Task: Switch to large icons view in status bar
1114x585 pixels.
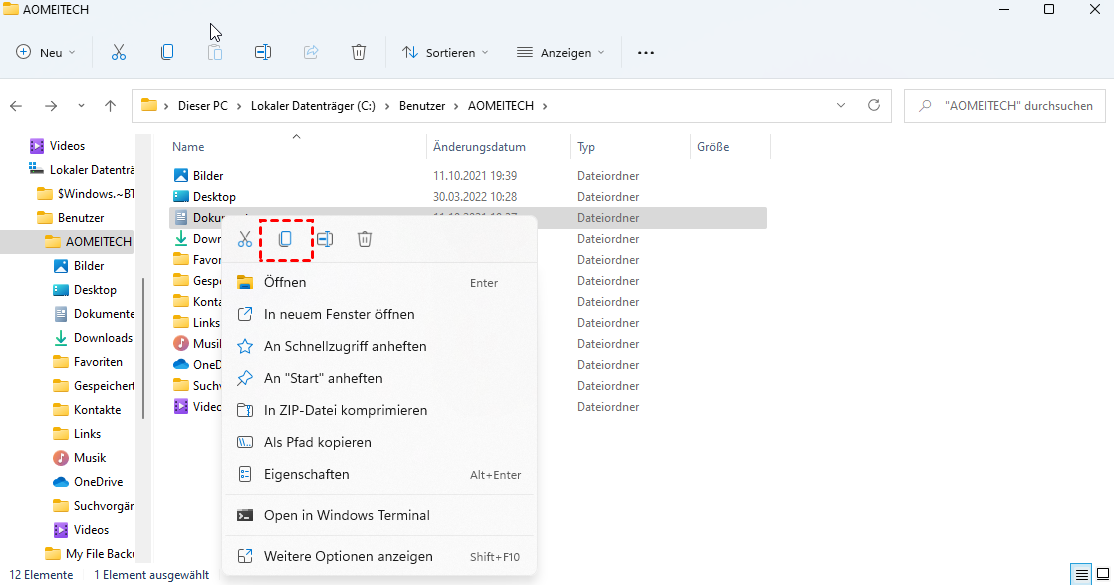Action: click(1103, 574)
